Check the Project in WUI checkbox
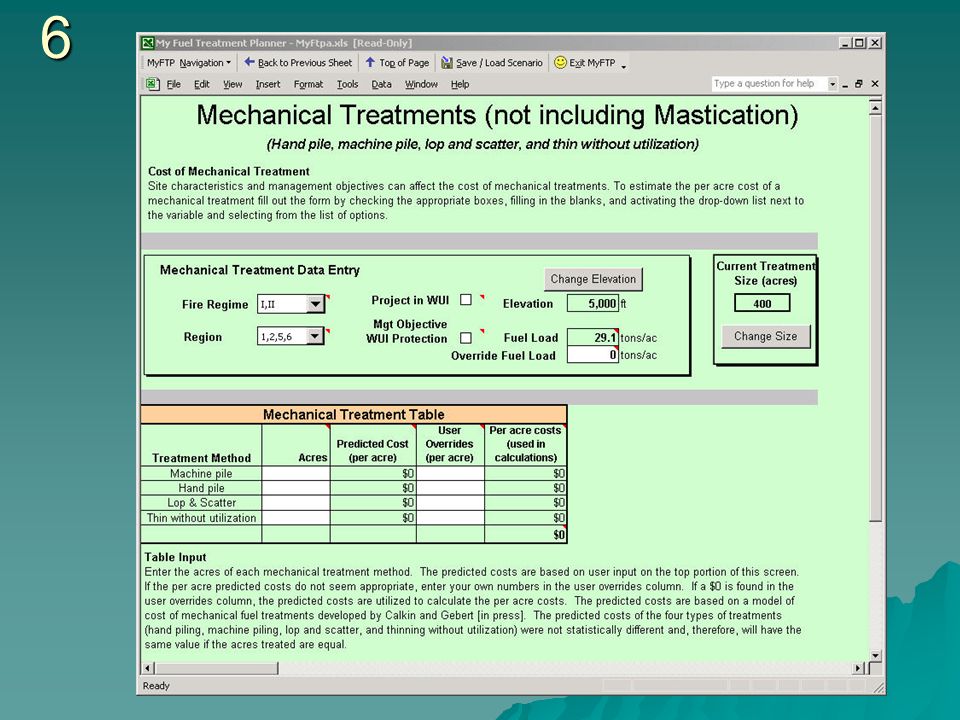 [466, 299]
